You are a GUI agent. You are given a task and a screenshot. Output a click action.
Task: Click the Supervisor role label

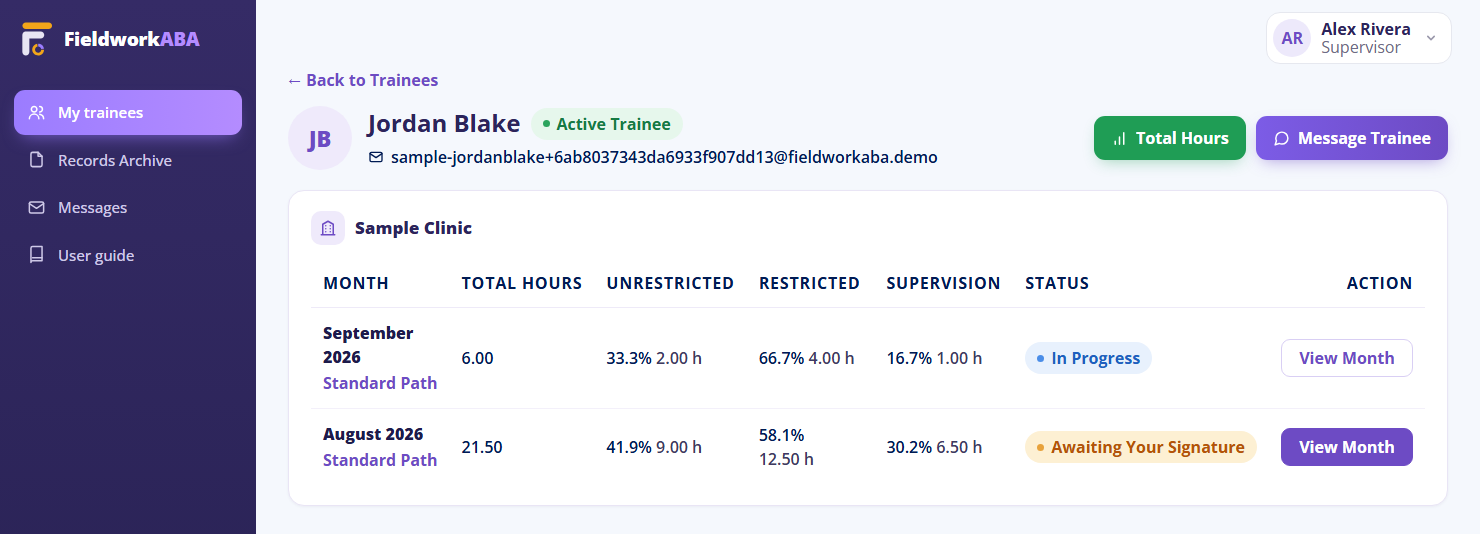coord(1361,48)
